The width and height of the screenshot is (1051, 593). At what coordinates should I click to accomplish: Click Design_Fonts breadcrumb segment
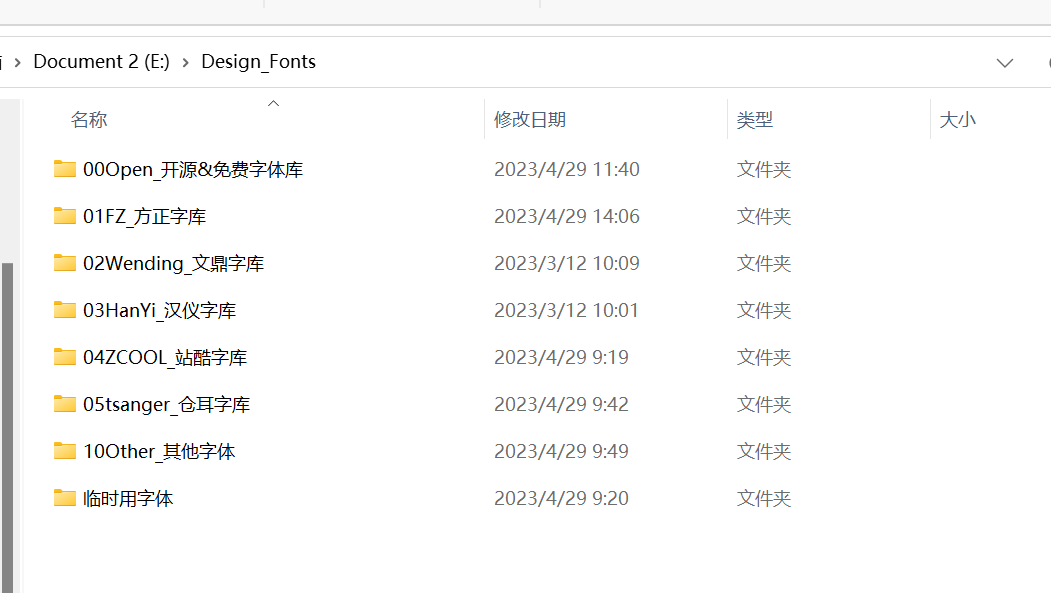coord(259,62)
